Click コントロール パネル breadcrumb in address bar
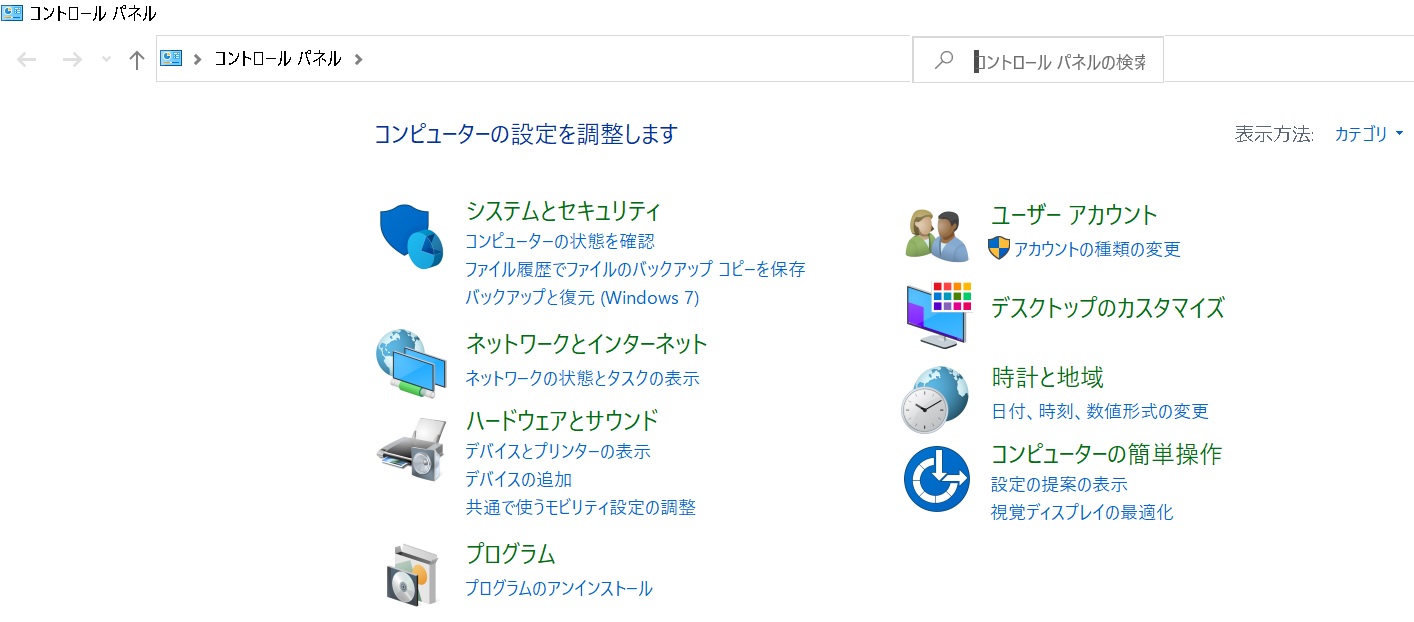The image size is (1414, 622). 278,59
